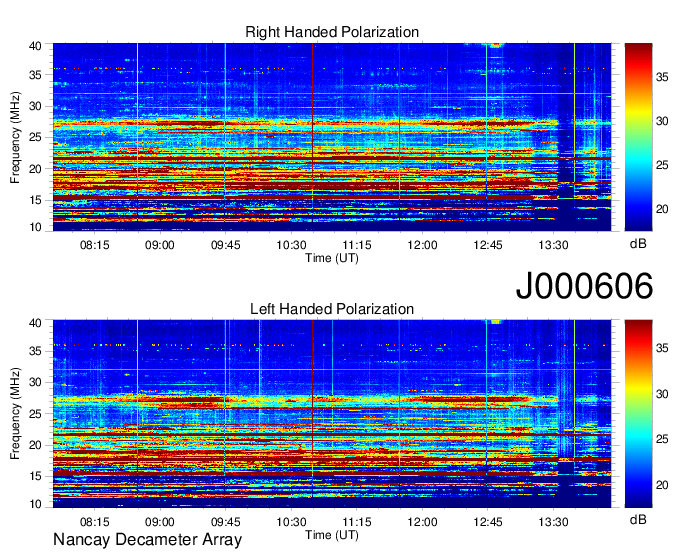Screen dimensions: 680x552
Task: Click the 09:45 tick label on the lower plot
Action: tap(226, 522)
